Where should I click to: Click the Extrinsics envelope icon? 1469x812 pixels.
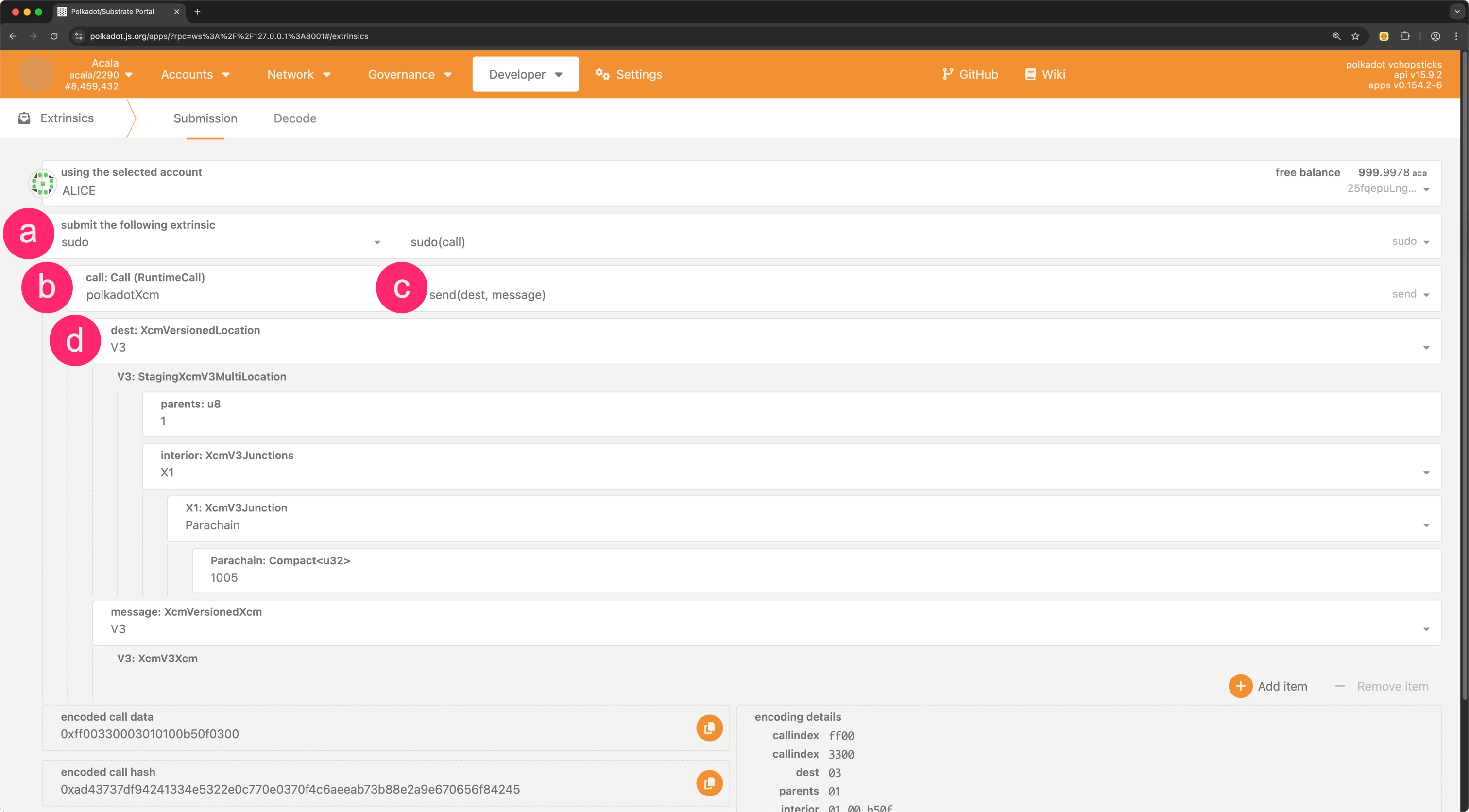click(24, 118)
